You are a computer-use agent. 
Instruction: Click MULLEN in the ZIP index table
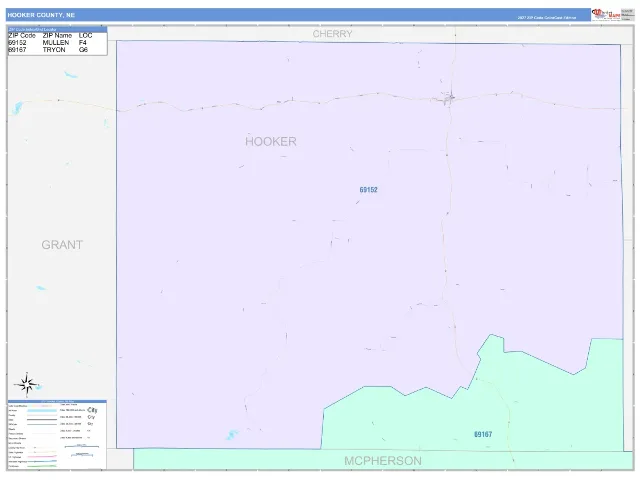(x=56, y=42)
